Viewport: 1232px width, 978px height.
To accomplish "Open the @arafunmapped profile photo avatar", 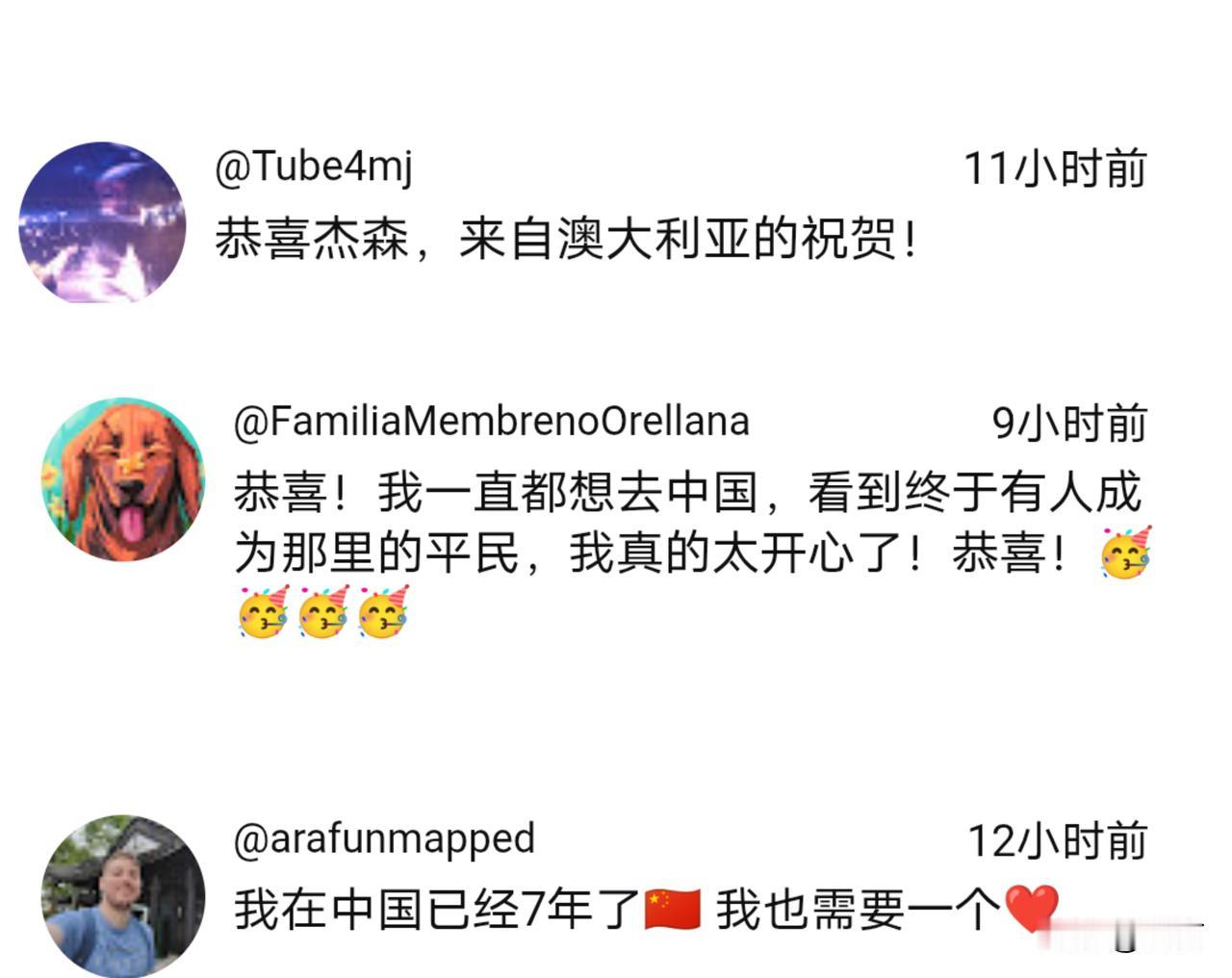I will (x=123, y=896).
